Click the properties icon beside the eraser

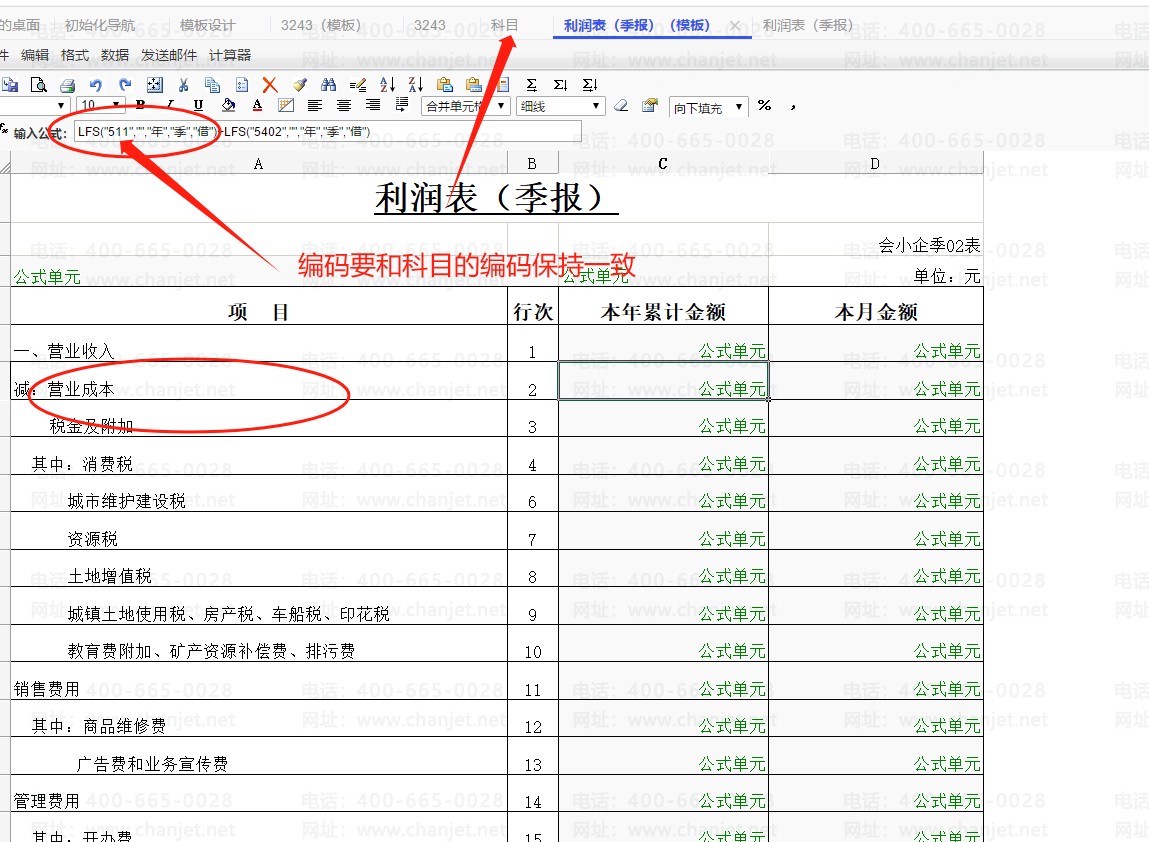pos(649,106)
